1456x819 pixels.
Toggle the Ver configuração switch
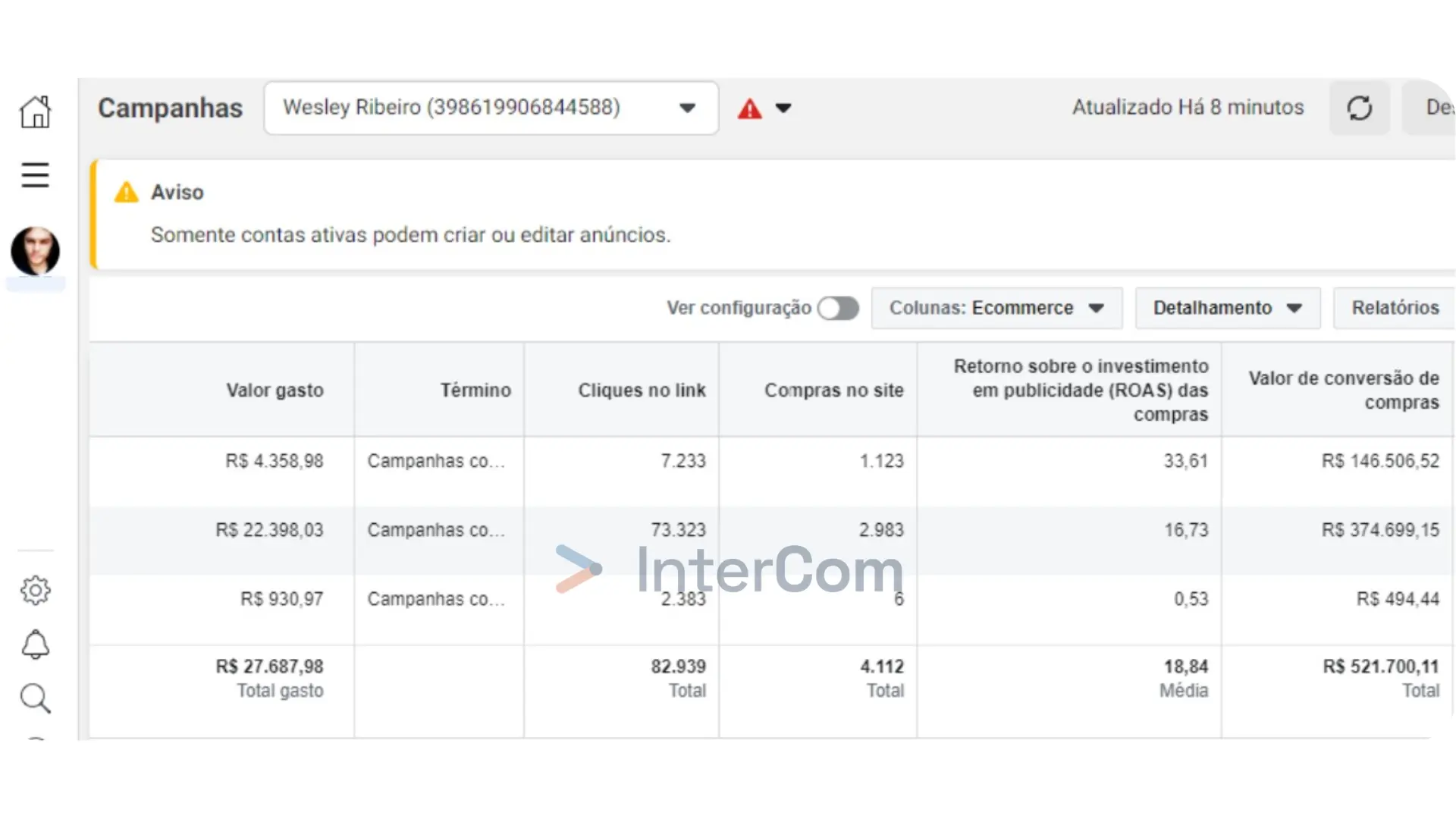click(x=838, y=308)
